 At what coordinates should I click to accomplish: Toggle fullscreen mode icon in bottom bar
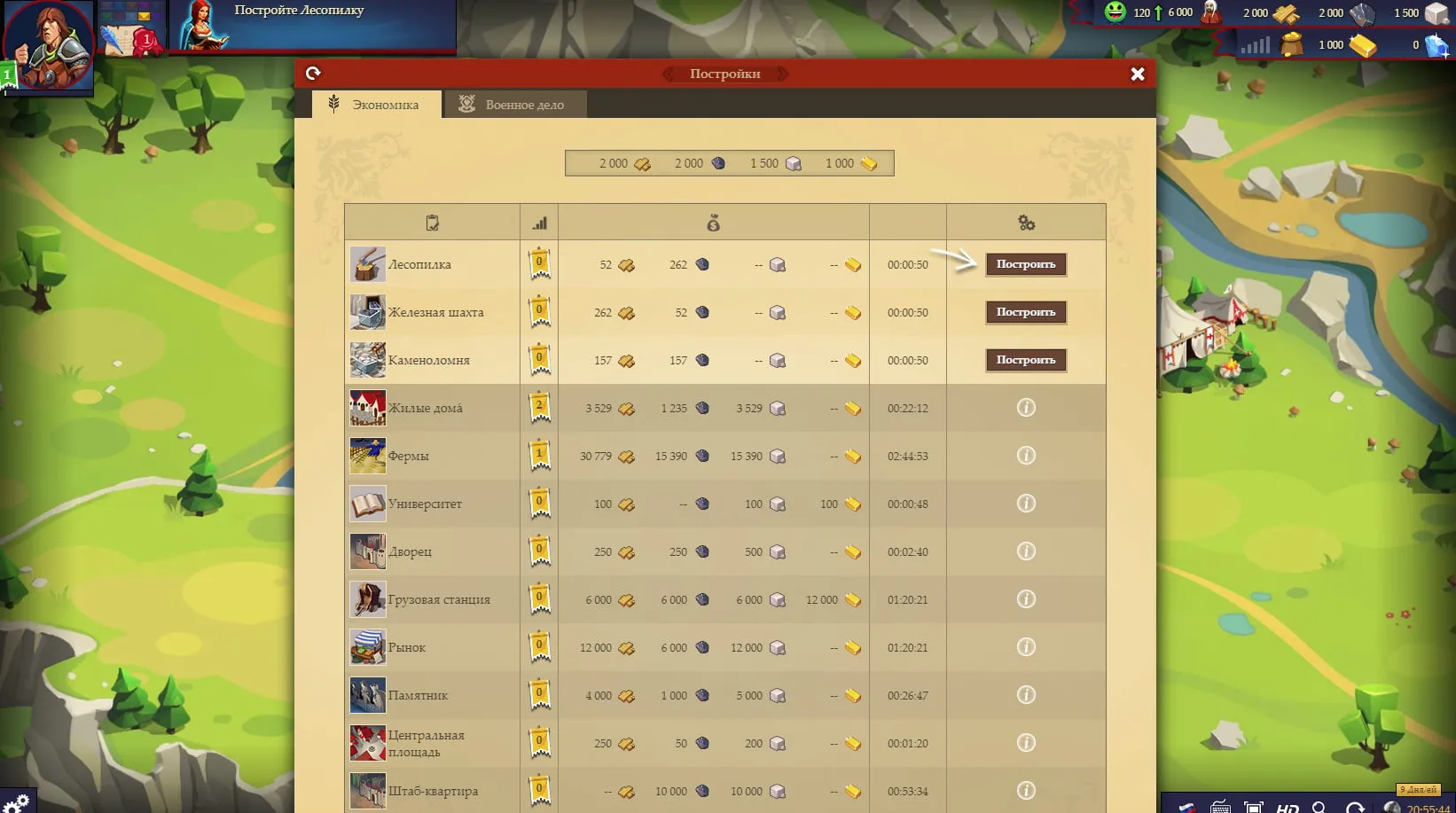click(x=1254, y=808)
